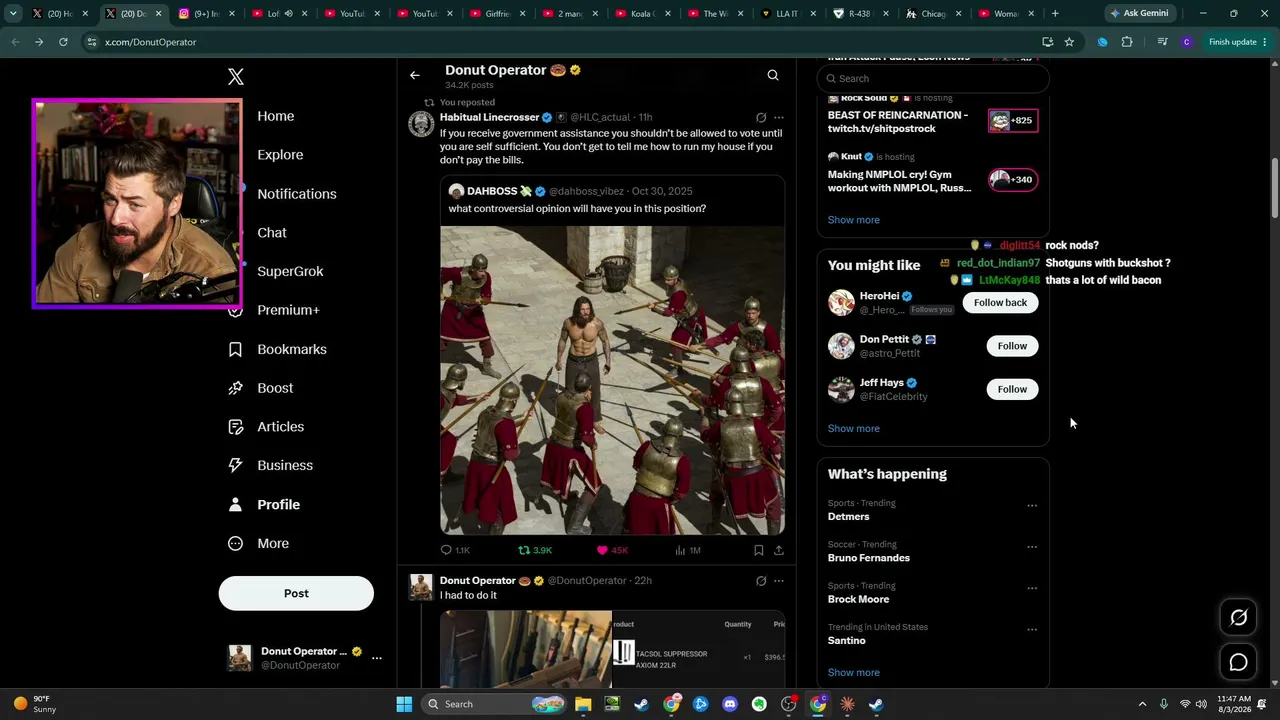This screenshot has width=1280, height=720.
Task: Show more live spaces below Knut
Action: pos(854,220)
